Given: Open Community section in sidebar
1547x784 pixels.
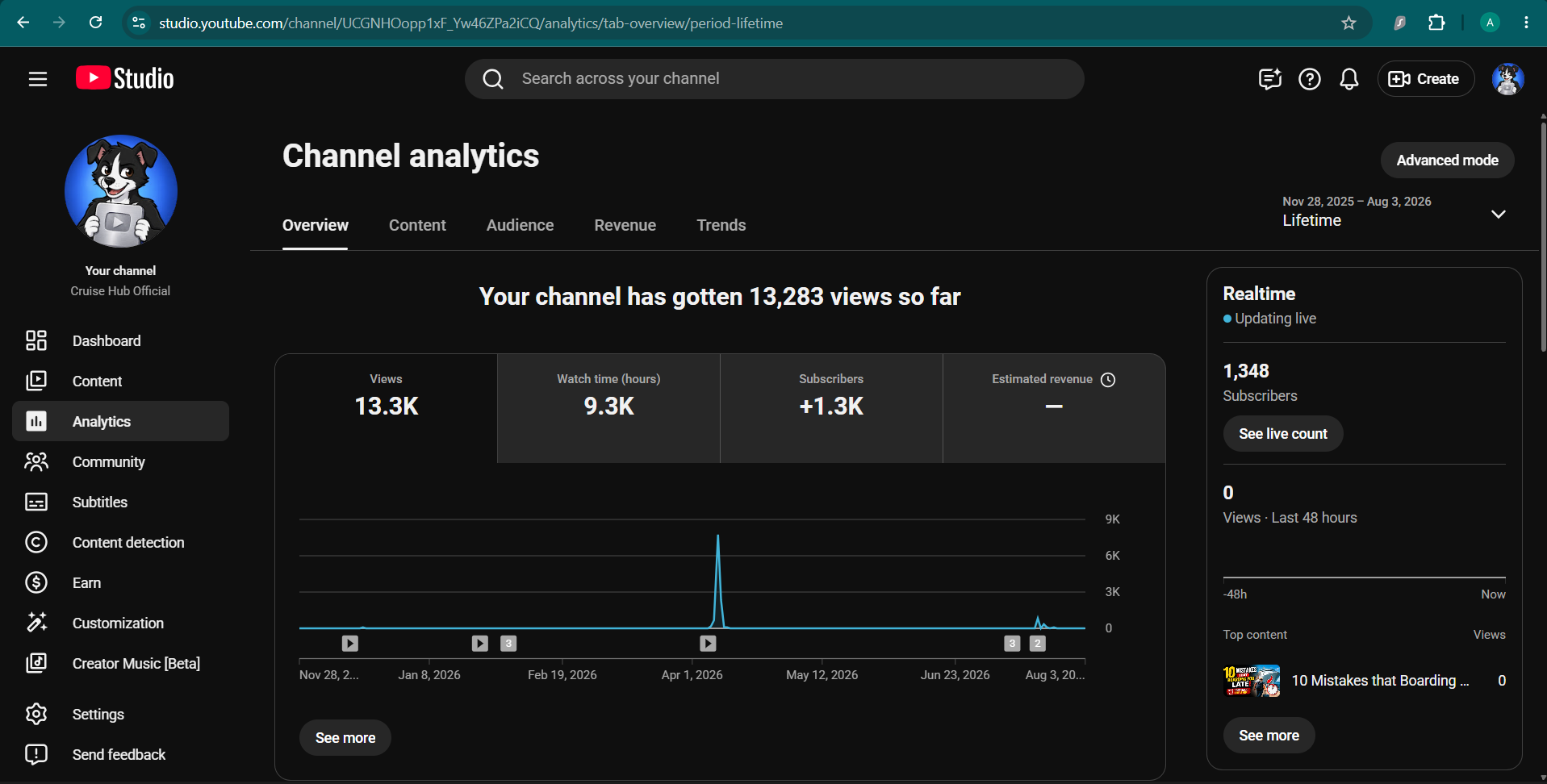Looking at the screenshot, I should [x=121, y=461].
